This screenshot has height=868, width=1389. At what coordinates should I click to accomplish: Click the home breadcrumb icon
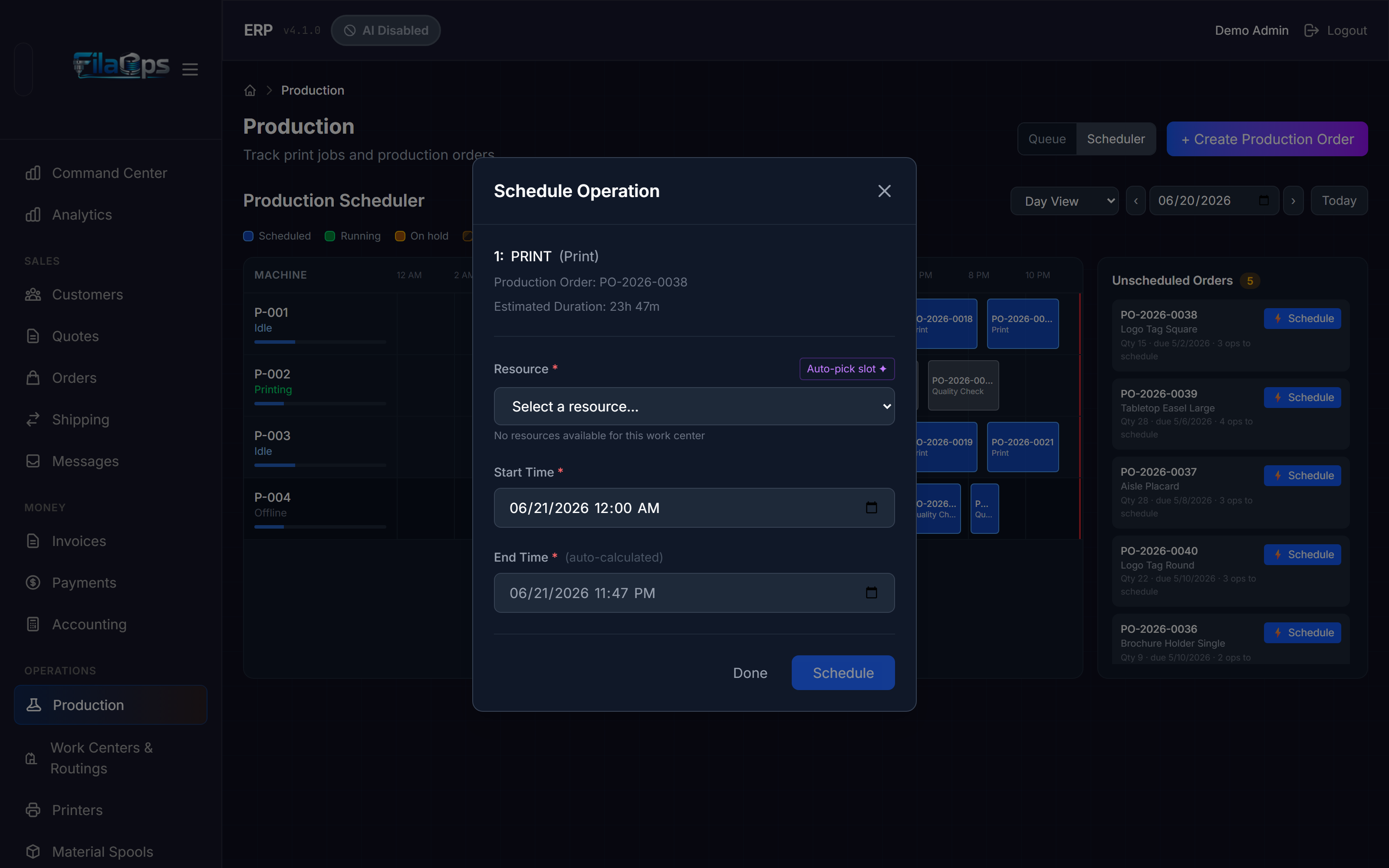[x=250, y=90]
